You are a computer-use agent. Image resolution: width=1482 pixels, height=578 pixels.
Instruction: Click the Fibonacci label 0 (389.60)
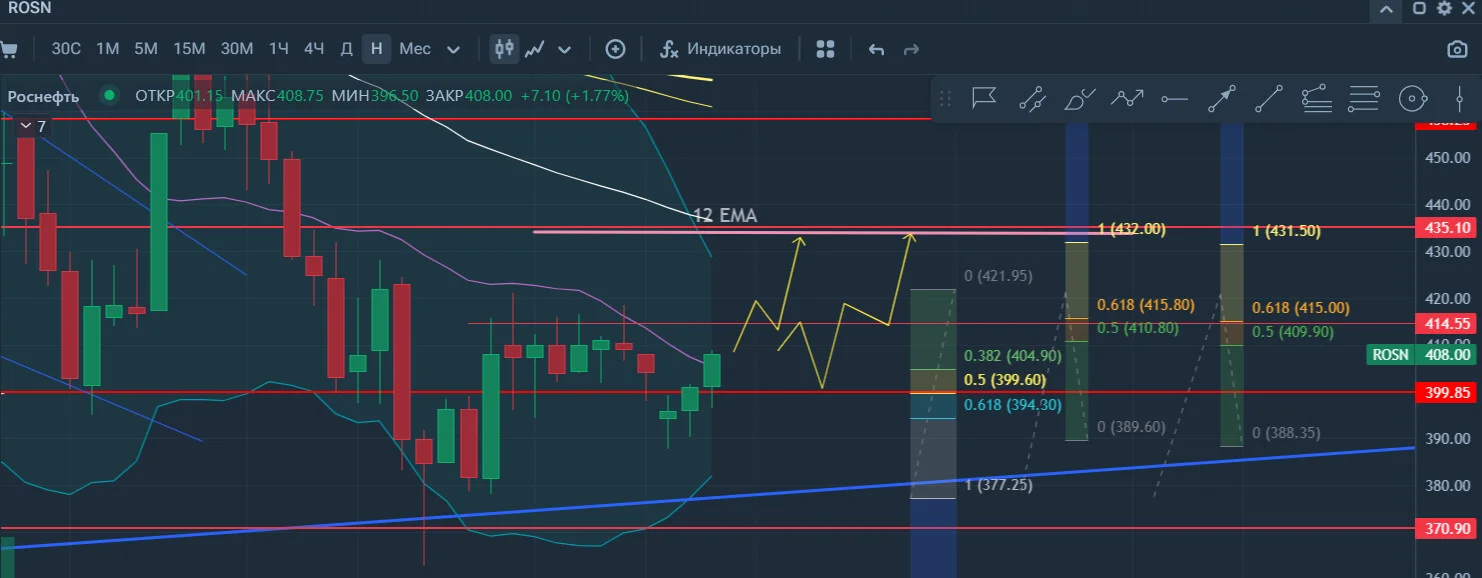pyautogui.click(x=1131, y=427)
